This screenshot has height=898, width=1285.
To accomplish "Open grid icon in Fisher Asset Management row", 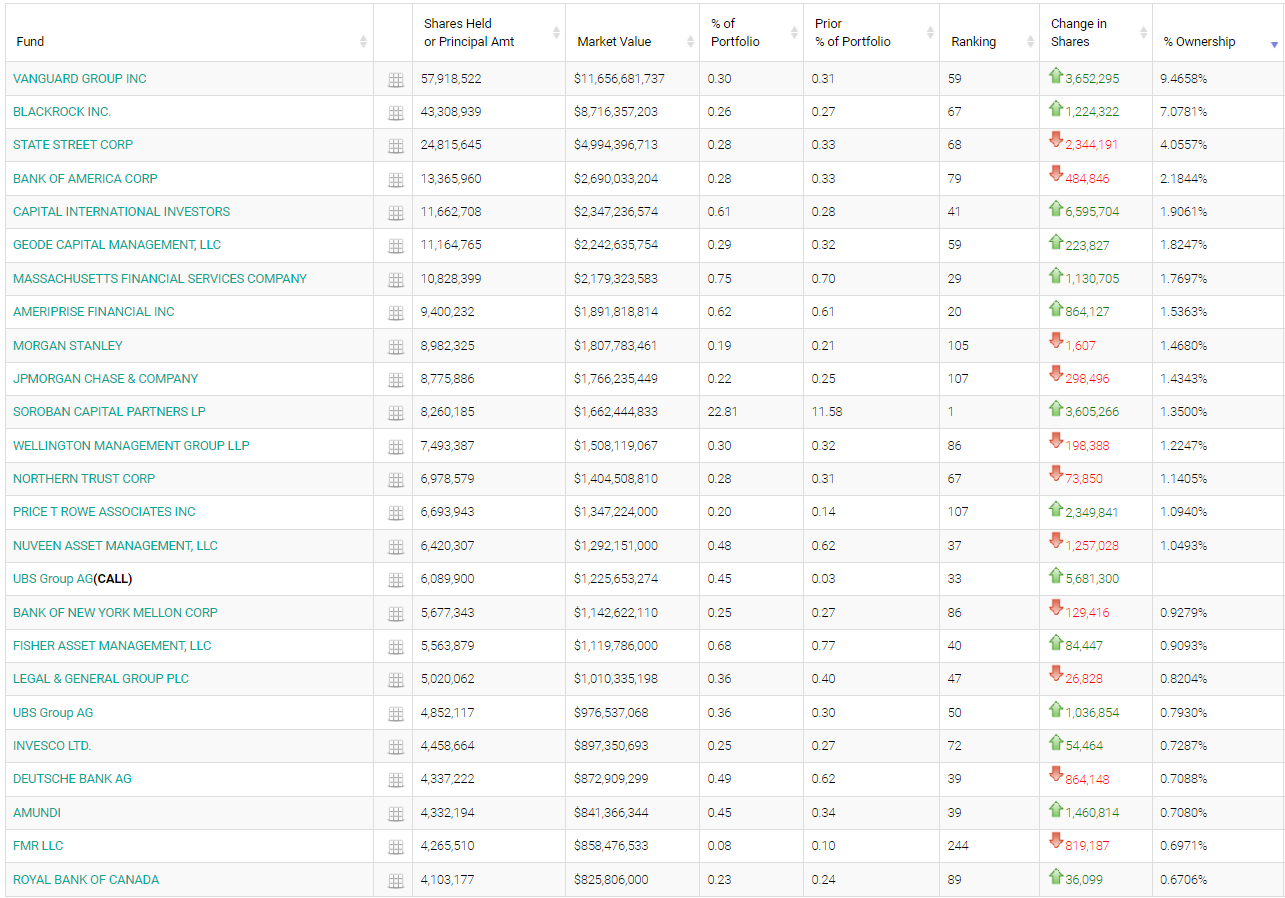I will (x=395, y=647).
